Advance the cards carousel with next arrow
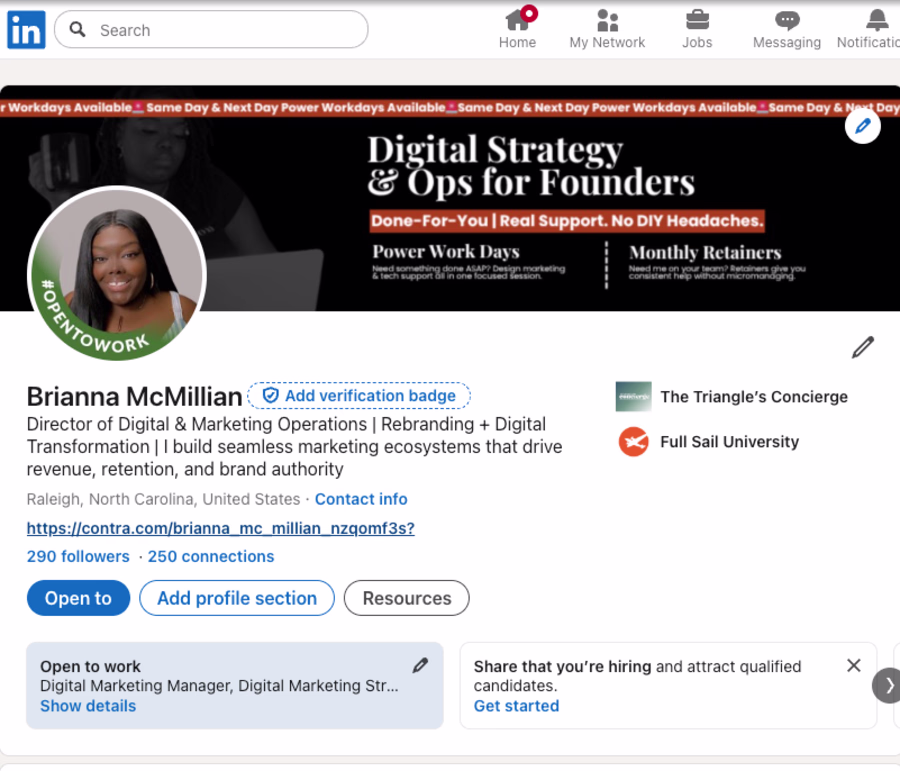The image size is (900, 771). (x=887, y=685)
